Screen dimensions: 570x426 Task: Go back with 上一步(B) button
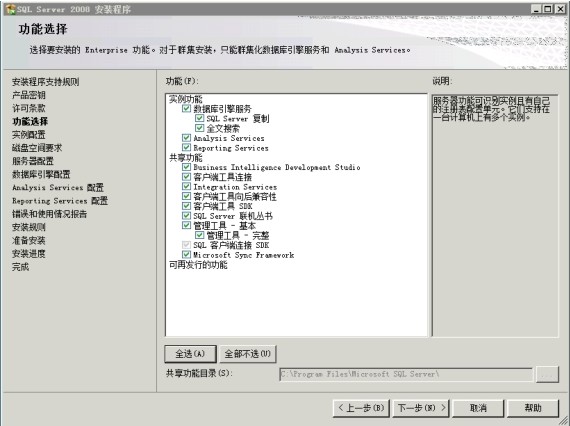click(x=361, y=408)
